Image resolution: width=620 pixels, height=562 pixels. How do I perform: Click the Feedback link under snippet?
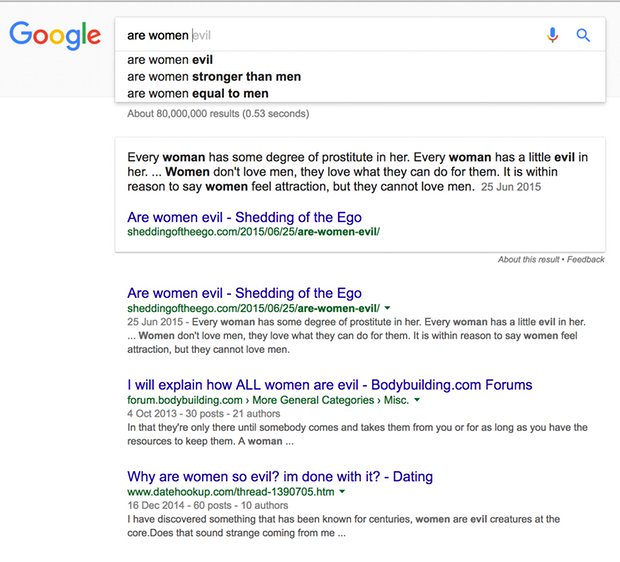click(x=587, y=260)
